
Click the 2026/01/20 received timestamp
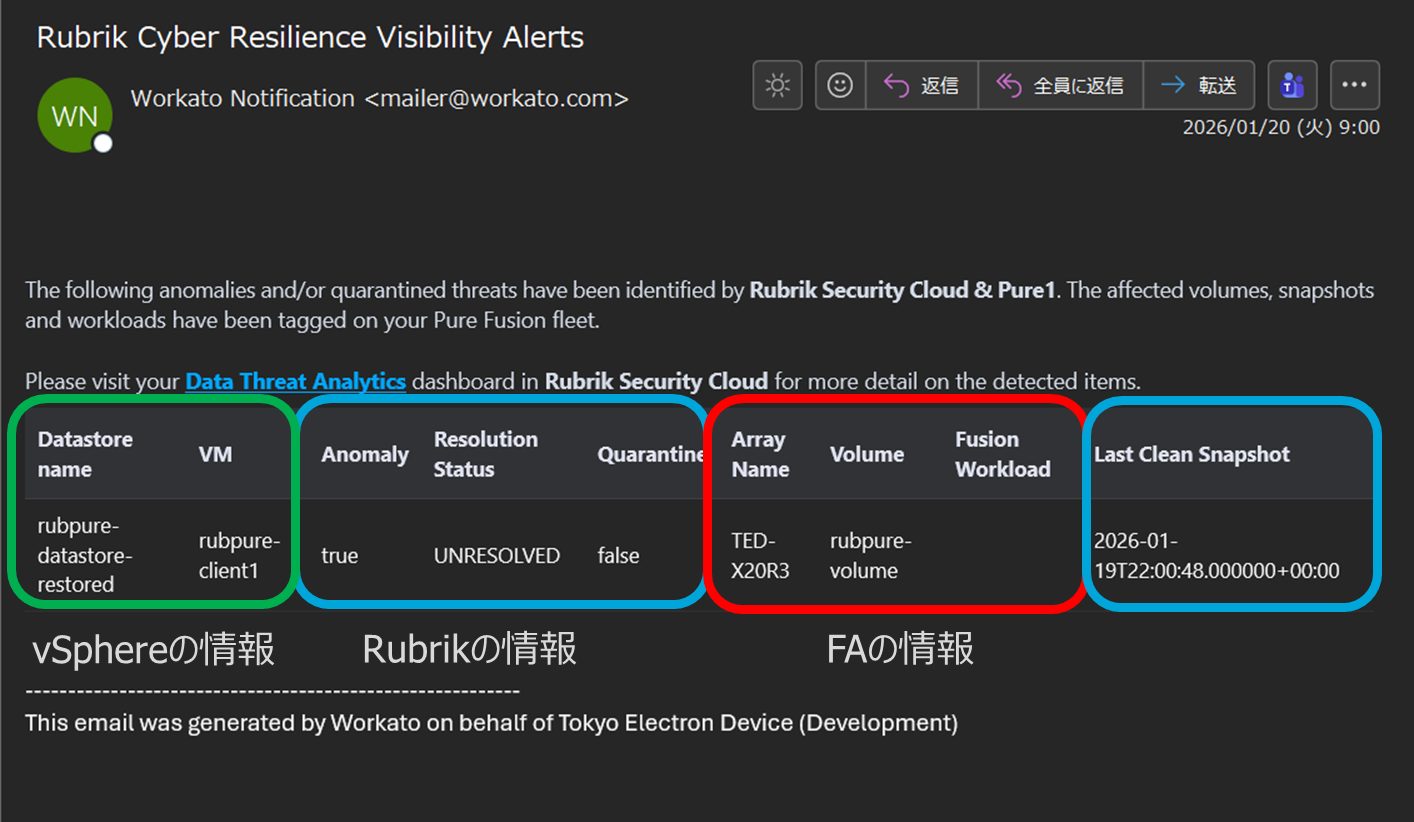pos(1280,127)
